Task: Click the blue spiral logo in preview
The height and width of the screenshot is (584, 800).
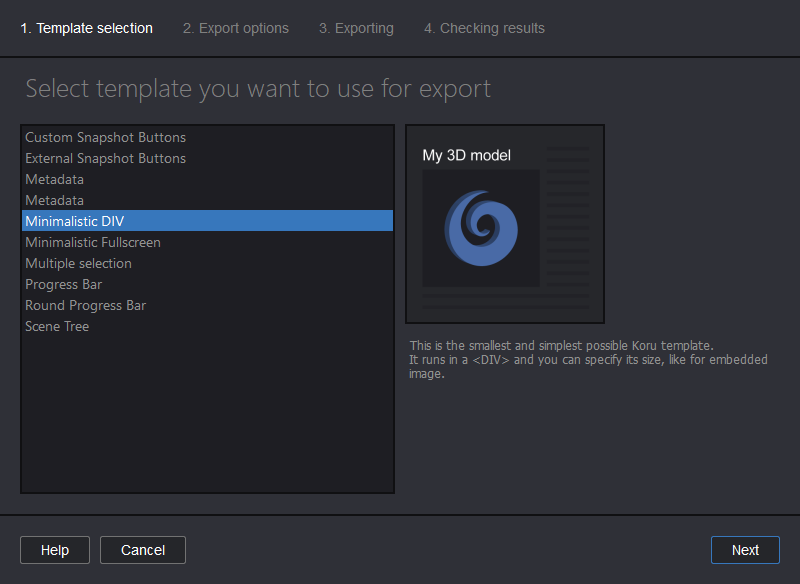Action: (x=481, y=230)
